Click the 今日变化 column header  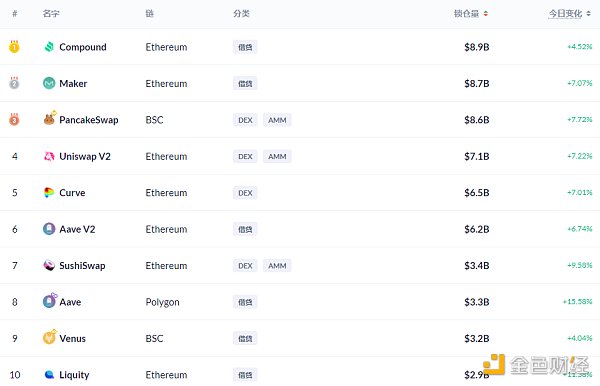coord(566,14)
